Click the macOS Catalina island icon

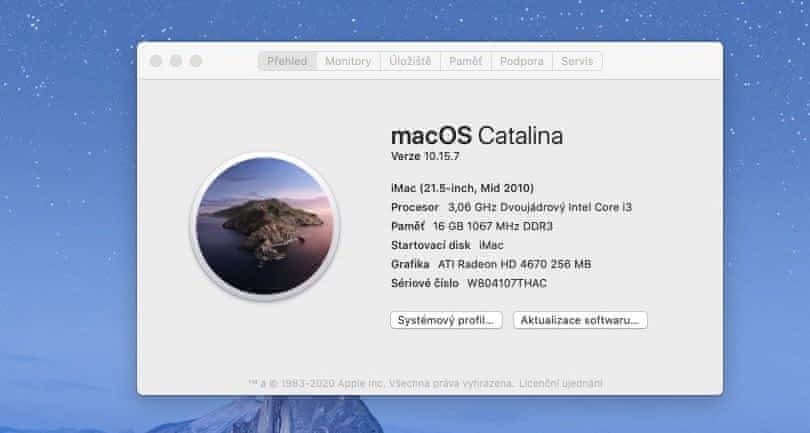(265, 226)
